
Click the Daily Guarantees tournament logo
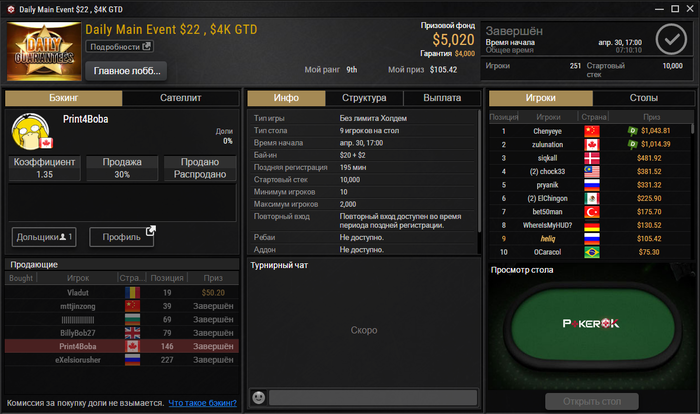[x=44, y=51]
